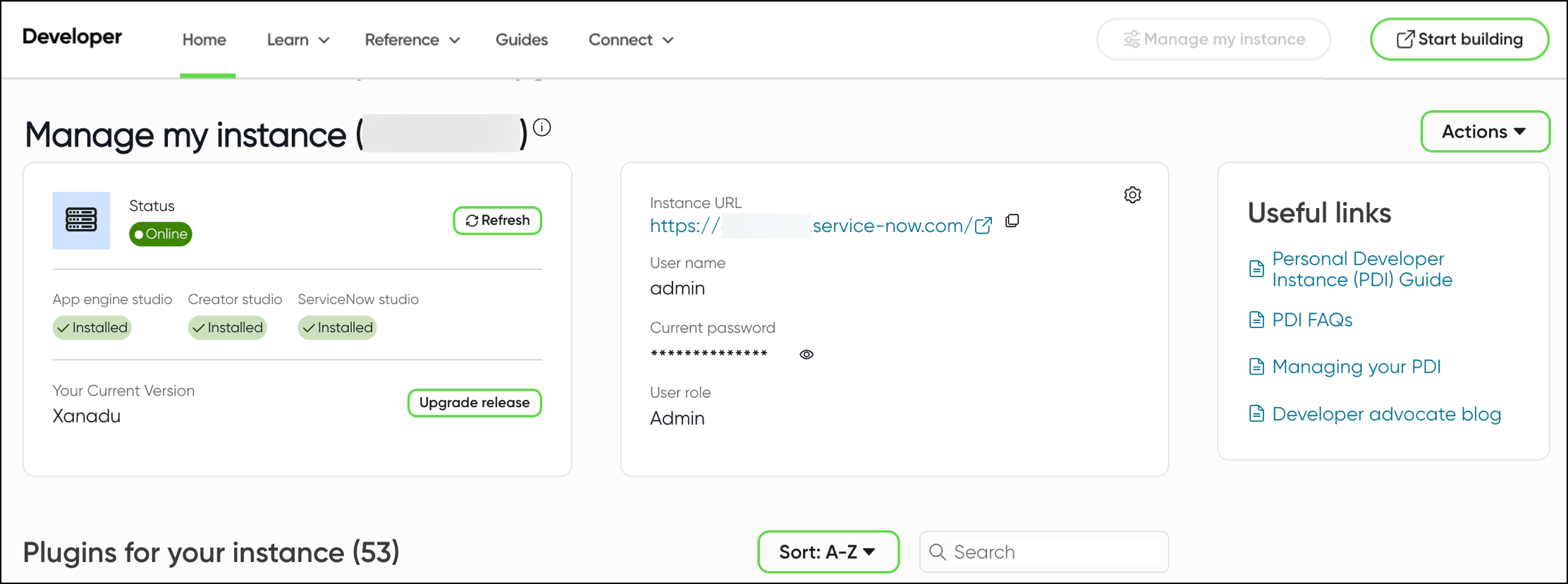Click the Developer logo
Screen dimensions: 1568x584
[71, 37]
